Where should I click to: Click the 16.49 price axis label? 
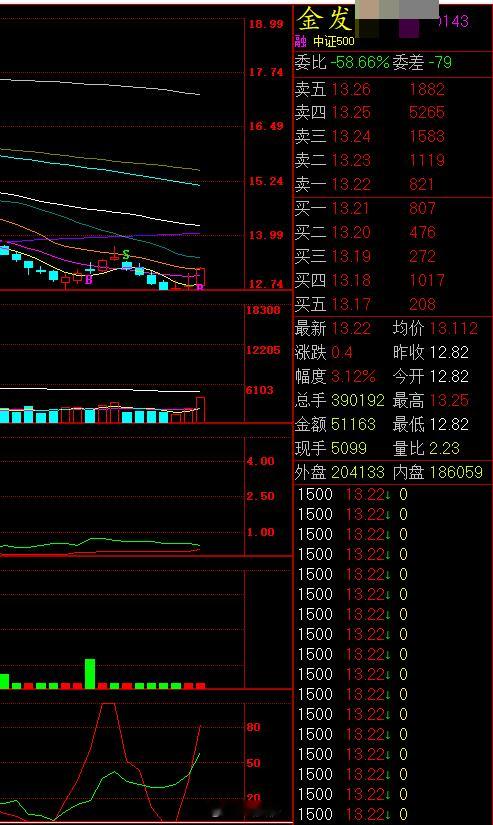point(266,126)
